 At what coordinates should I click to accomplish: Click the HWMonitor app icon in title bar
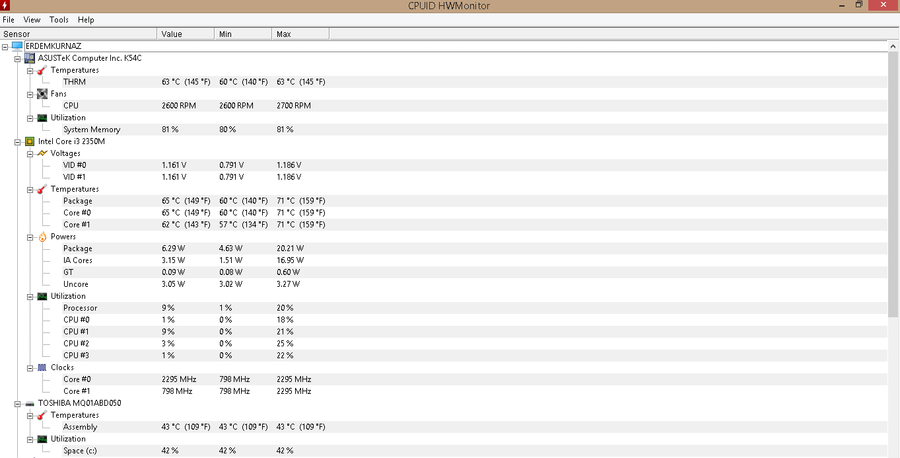(x=6, y=6)
